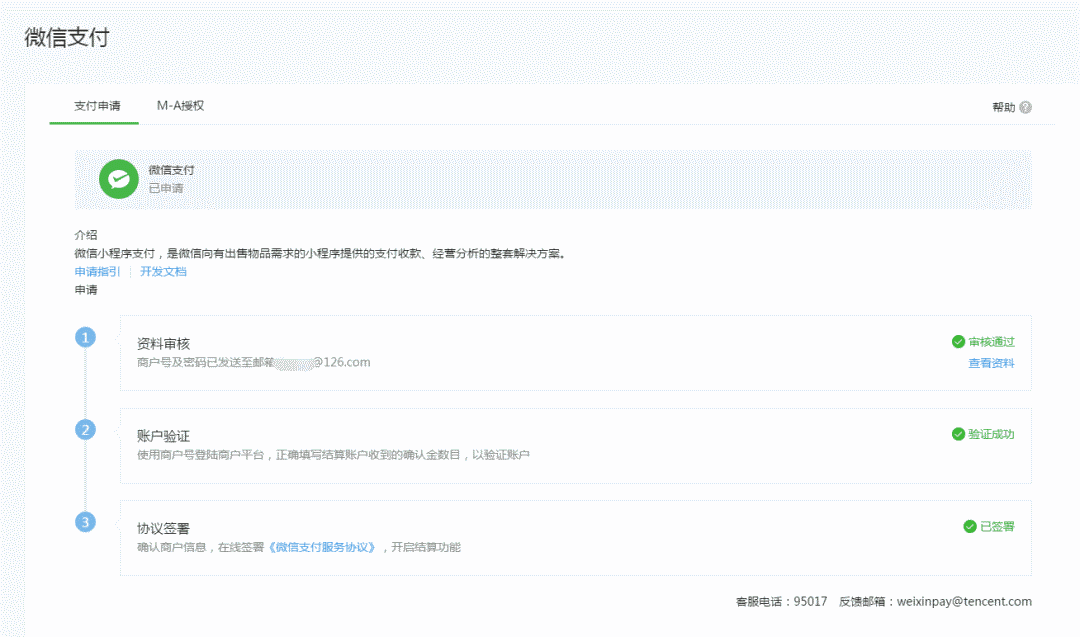Viewport: 1080px width, 637px height.
Task: Click the email ending in @126.com
Action: pos(322,362)
